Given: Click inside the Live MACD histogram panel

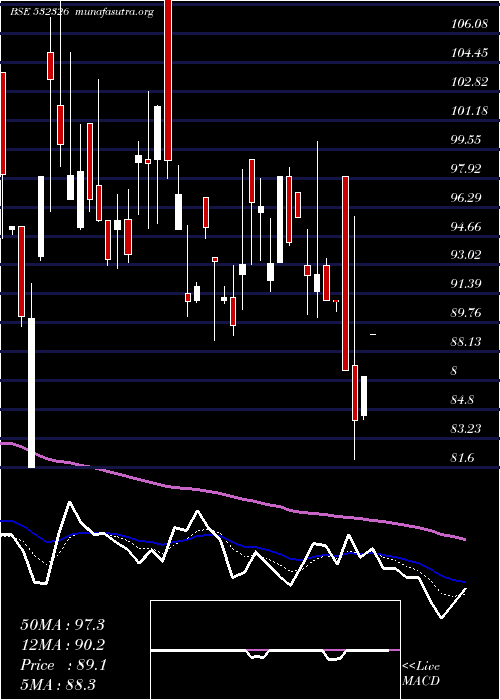Looking at the screenshot, I should [x=275, y=650].
